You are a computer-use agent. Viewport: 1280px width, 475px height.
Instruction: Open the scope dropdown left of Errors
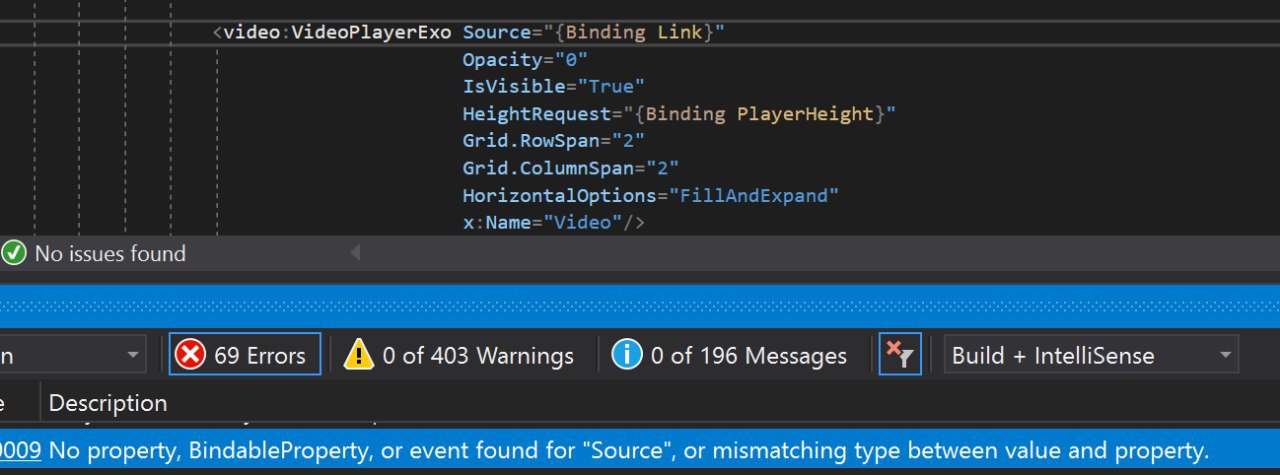click(x=72, y=355)
